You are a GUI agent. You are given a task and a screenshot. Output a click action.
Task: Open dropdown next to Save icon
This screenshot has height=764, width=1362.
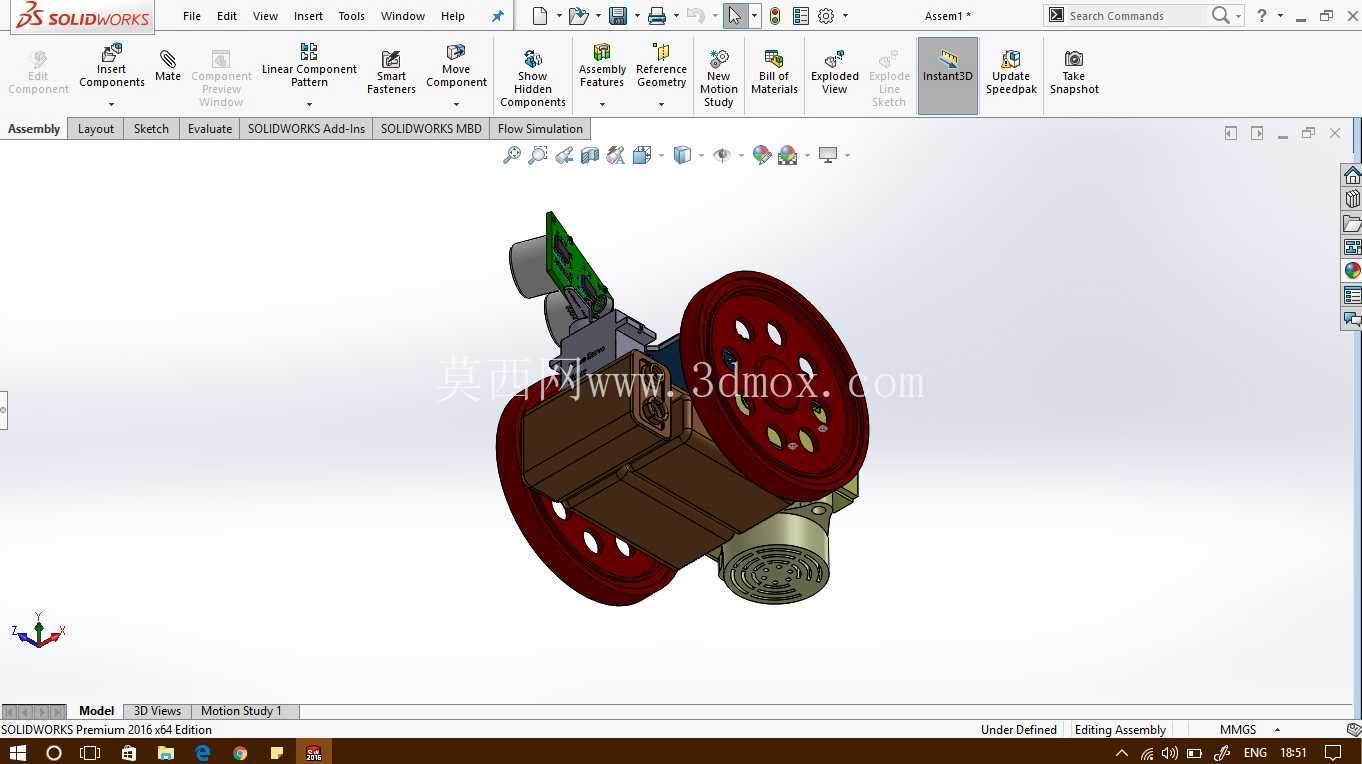coord(637,16)
